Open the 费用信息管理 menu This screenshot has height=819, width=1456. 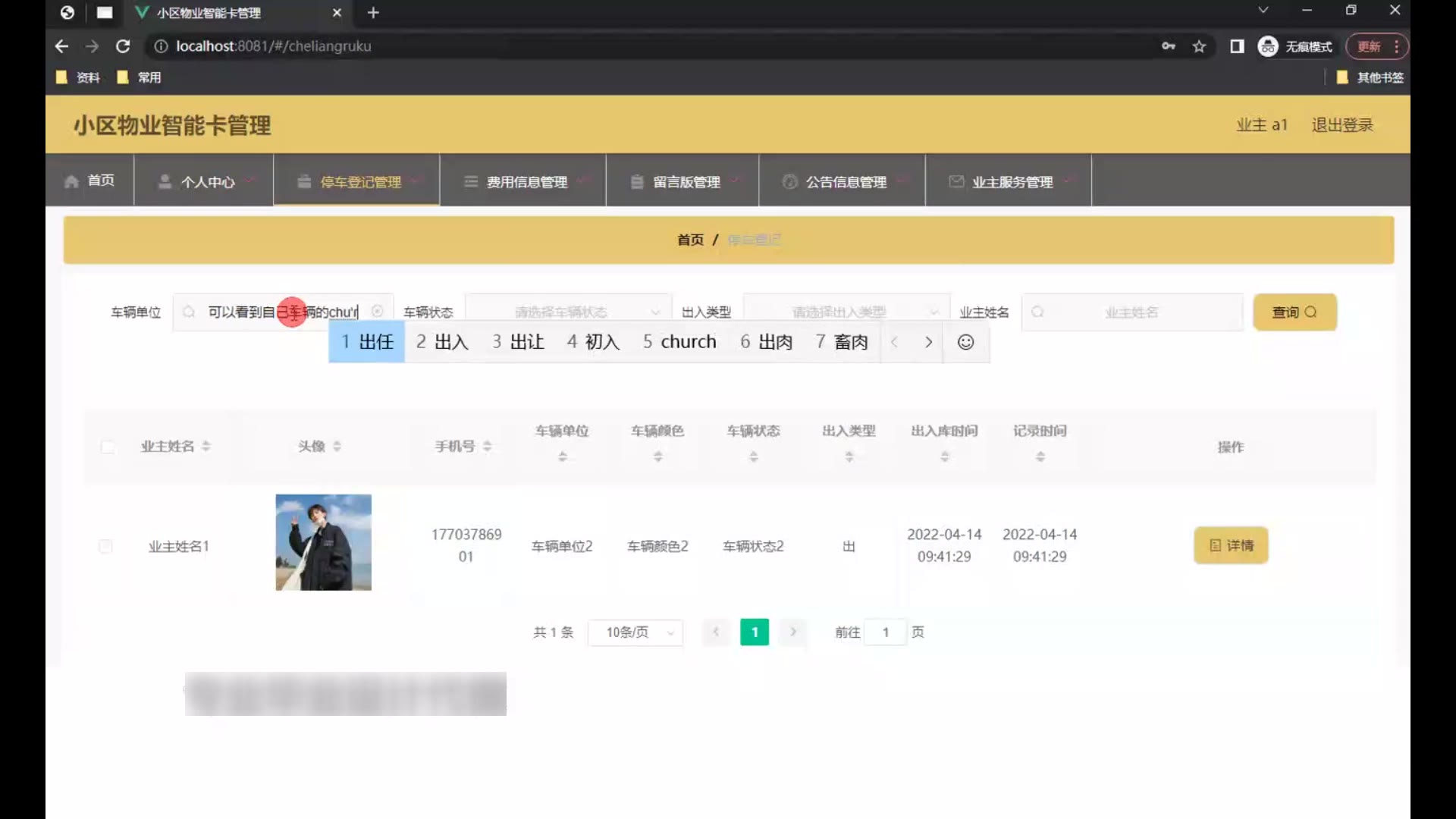[527, 182]
